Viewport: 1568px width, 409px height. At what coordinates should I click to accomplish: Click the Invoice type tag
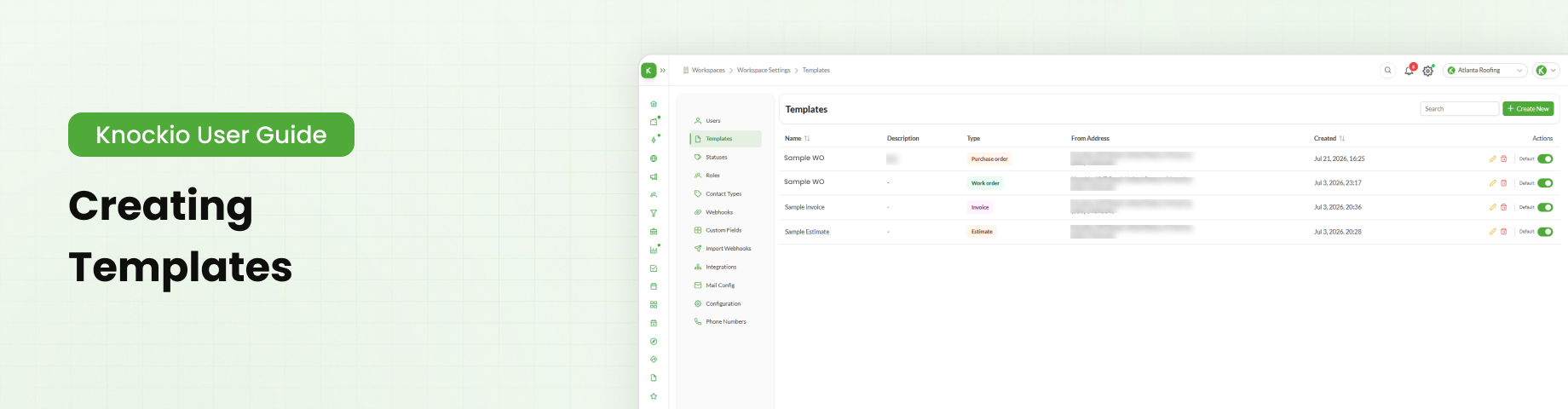click(x=980, y=207)
